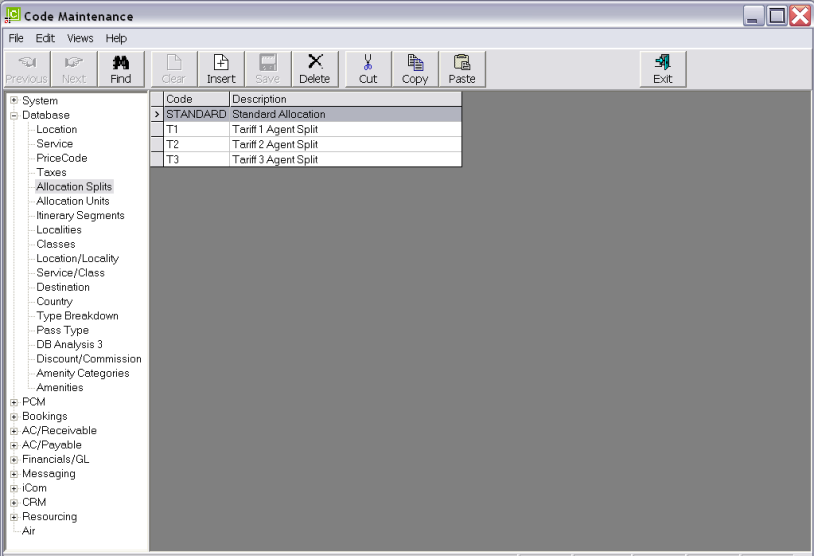The width and height of the screenshot is (814, 556).
Task: Click the T1 code cell
Action: [x=197, y=129]
